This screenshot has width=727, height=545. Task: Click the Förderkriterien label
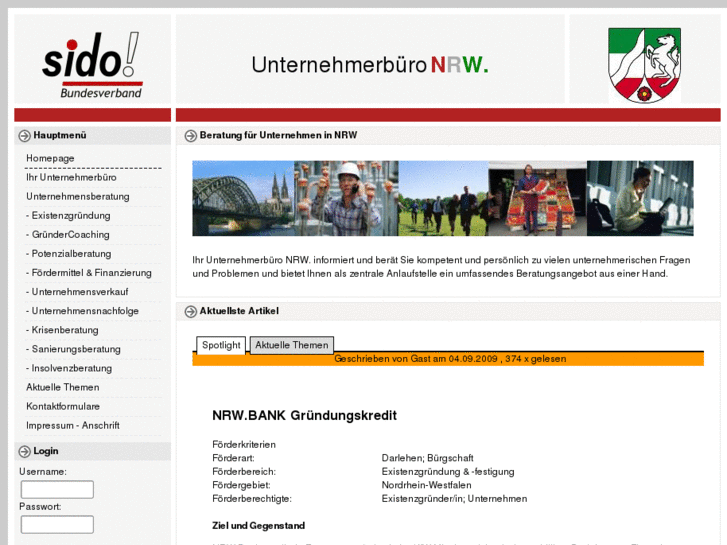[244, 445]
